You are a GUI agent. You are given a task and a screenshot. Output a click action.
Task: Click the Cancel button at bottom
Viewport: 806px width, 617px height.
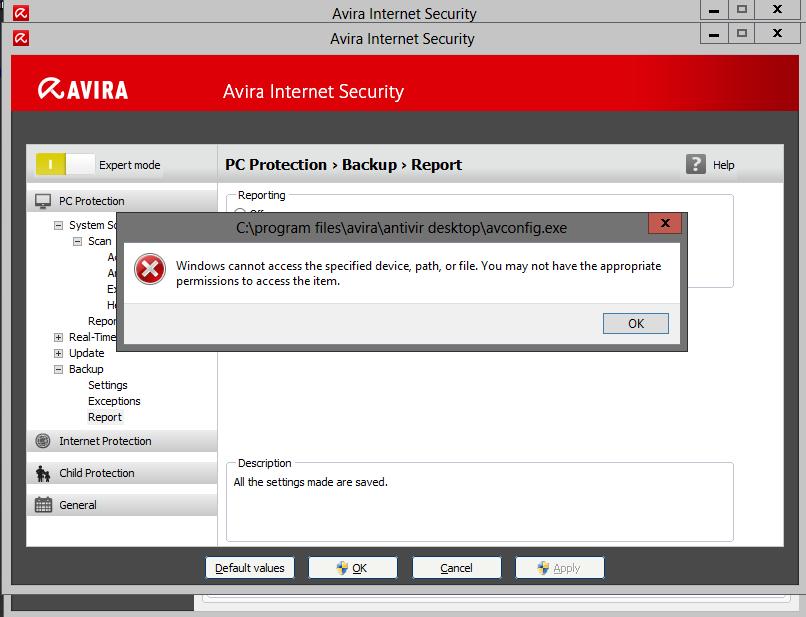[456, 568]
